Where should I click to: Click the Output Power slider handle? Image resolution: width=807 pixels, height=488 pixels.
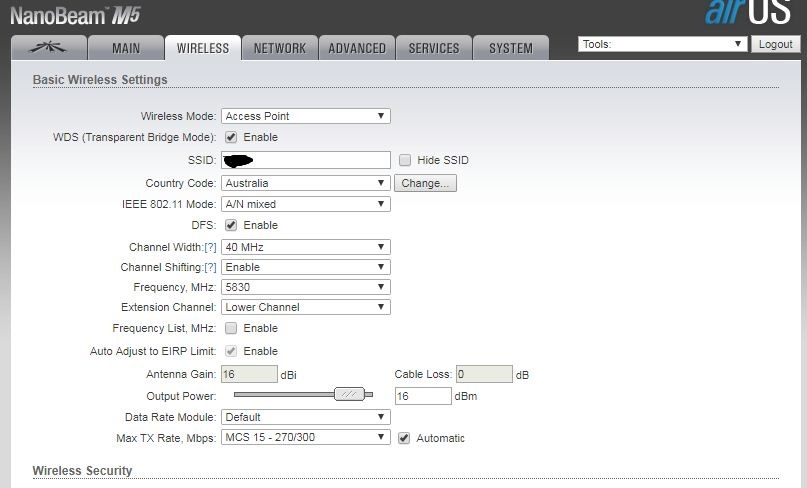pyautogui.click(x=349, y=394)
